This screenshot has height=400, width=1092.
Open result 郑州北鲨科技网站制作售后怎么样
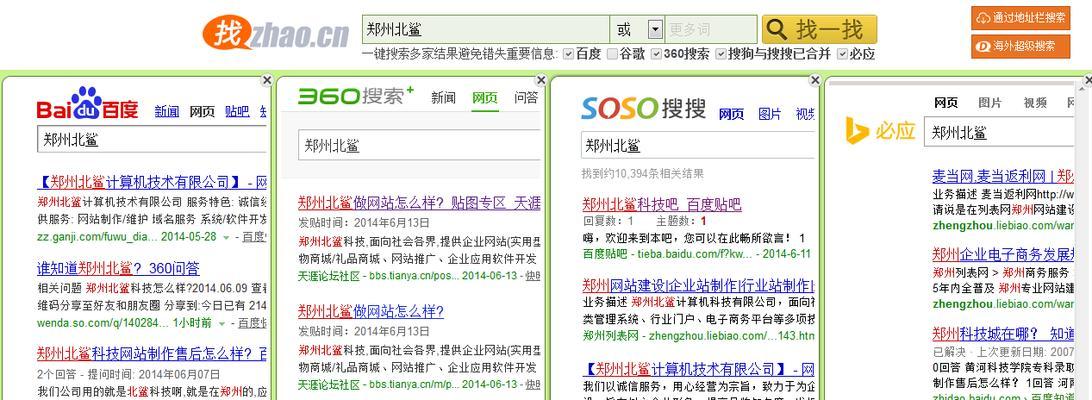[x=152, y=353]
